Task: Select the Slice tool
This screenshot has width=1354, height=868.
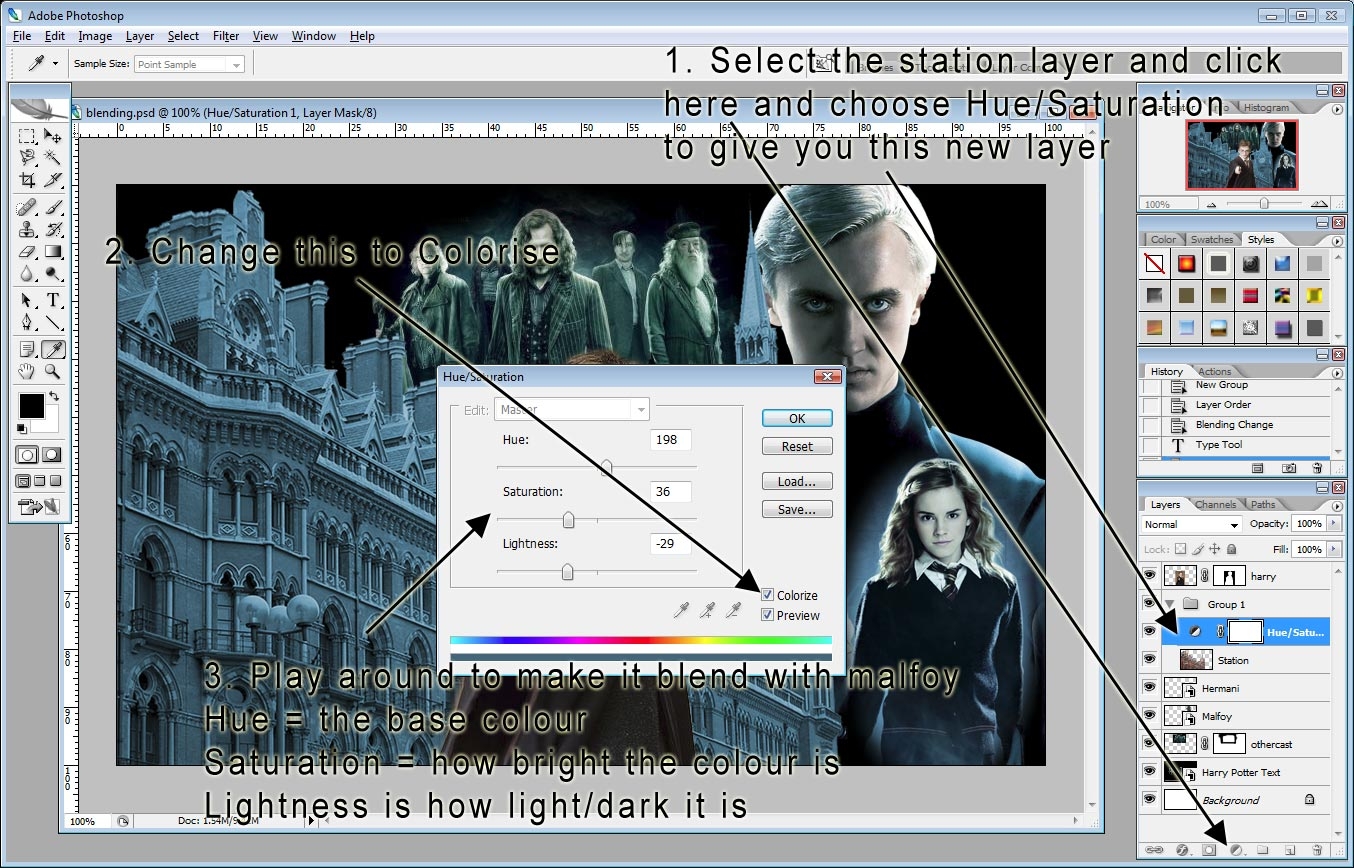Action: [53, 180]
